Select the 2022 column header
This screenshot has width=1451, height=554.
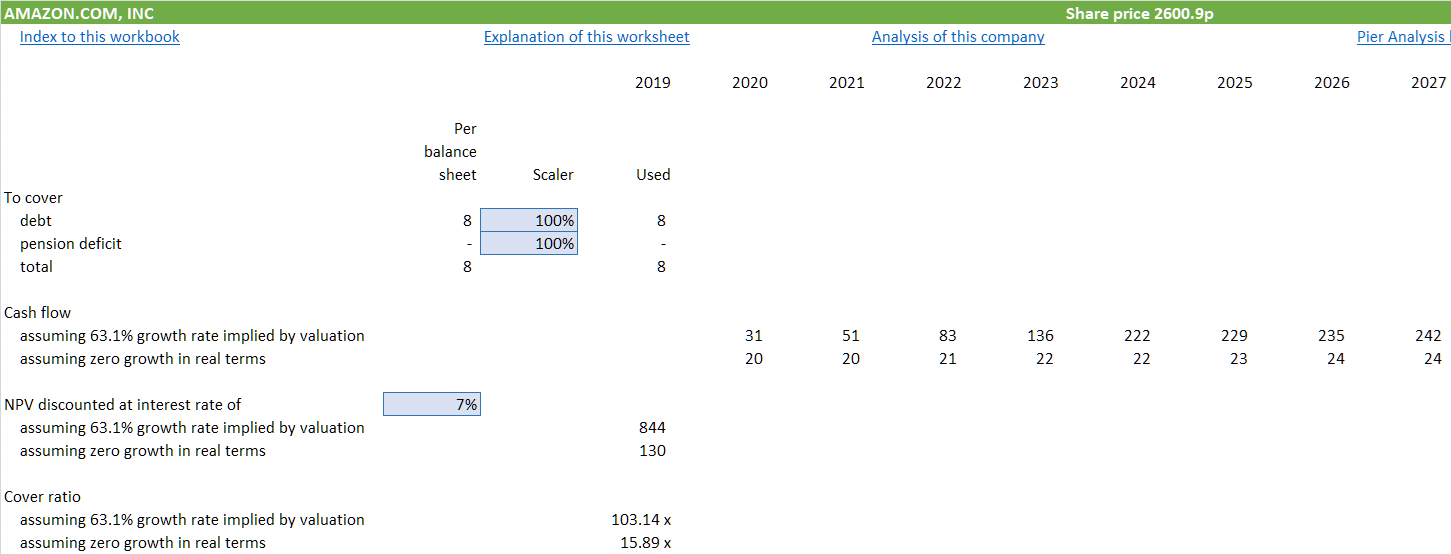tap(944, 83)
